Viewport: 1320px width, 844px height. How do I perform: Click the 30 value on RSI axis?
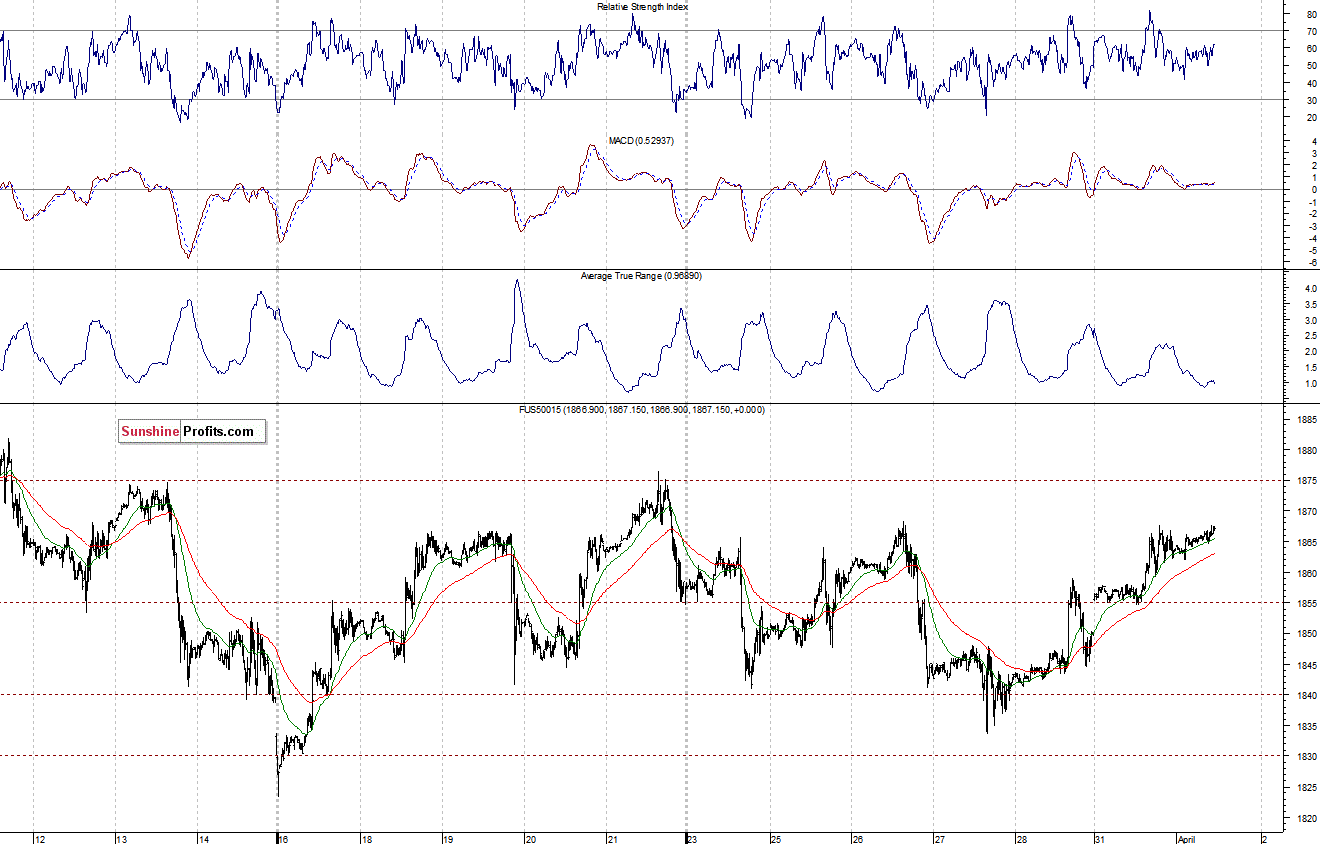click(x=1311, y=101)
